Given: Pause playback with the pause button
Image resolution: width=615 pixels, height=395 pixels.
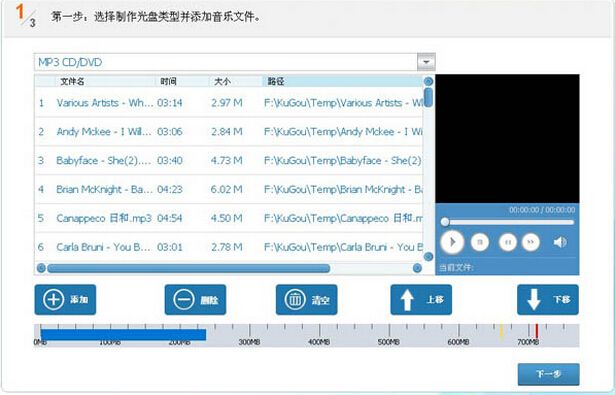Looking at the screenshot, I should [508, 242].
